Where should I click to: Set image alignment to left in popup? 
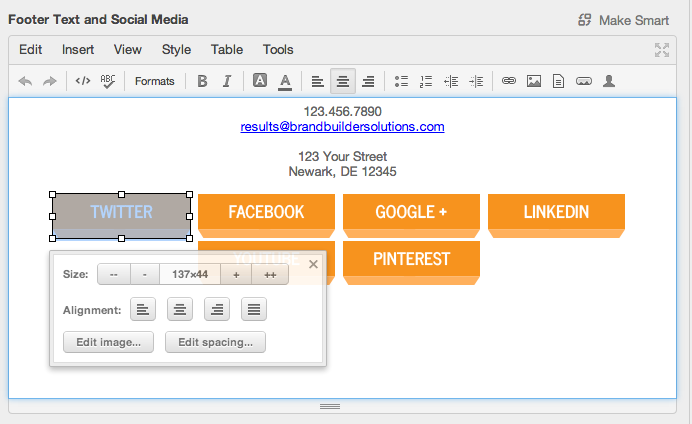click(x=143, y=309)
